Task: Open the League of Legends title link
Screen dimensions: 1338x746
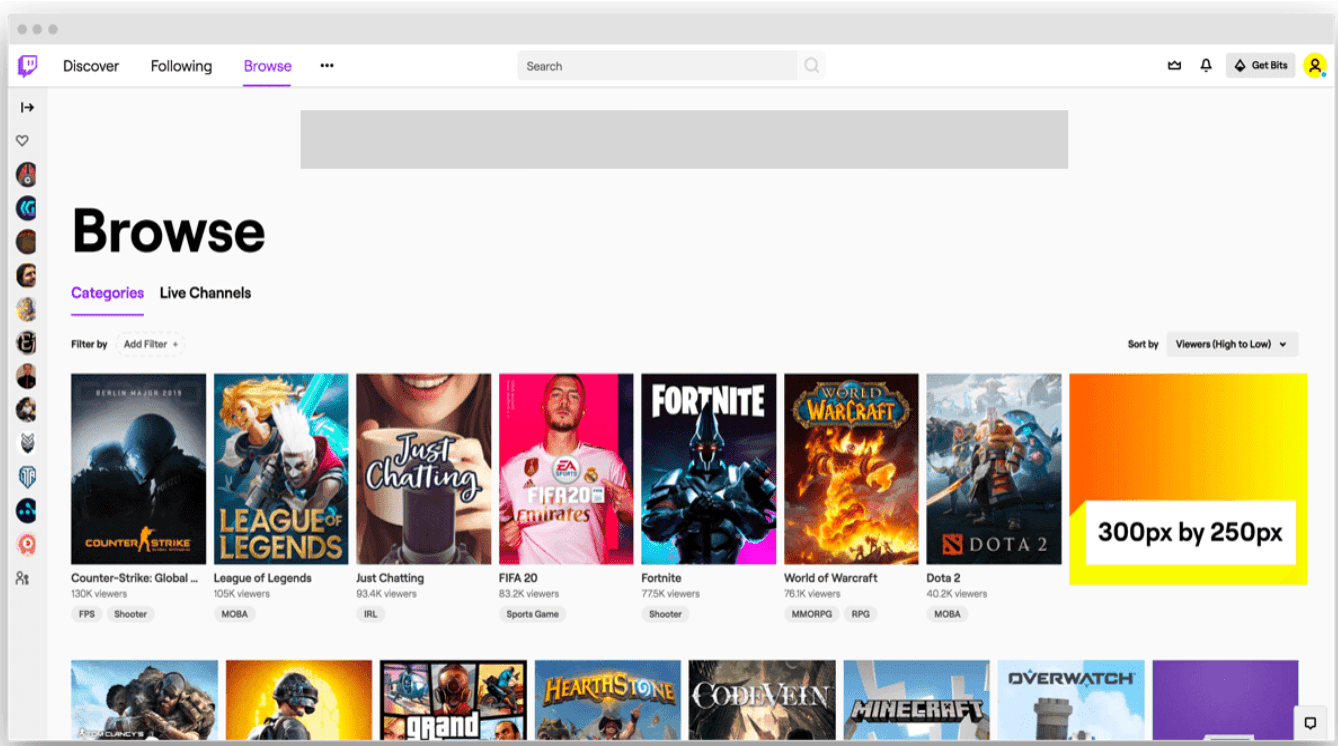Action: [x=262, y=578]
